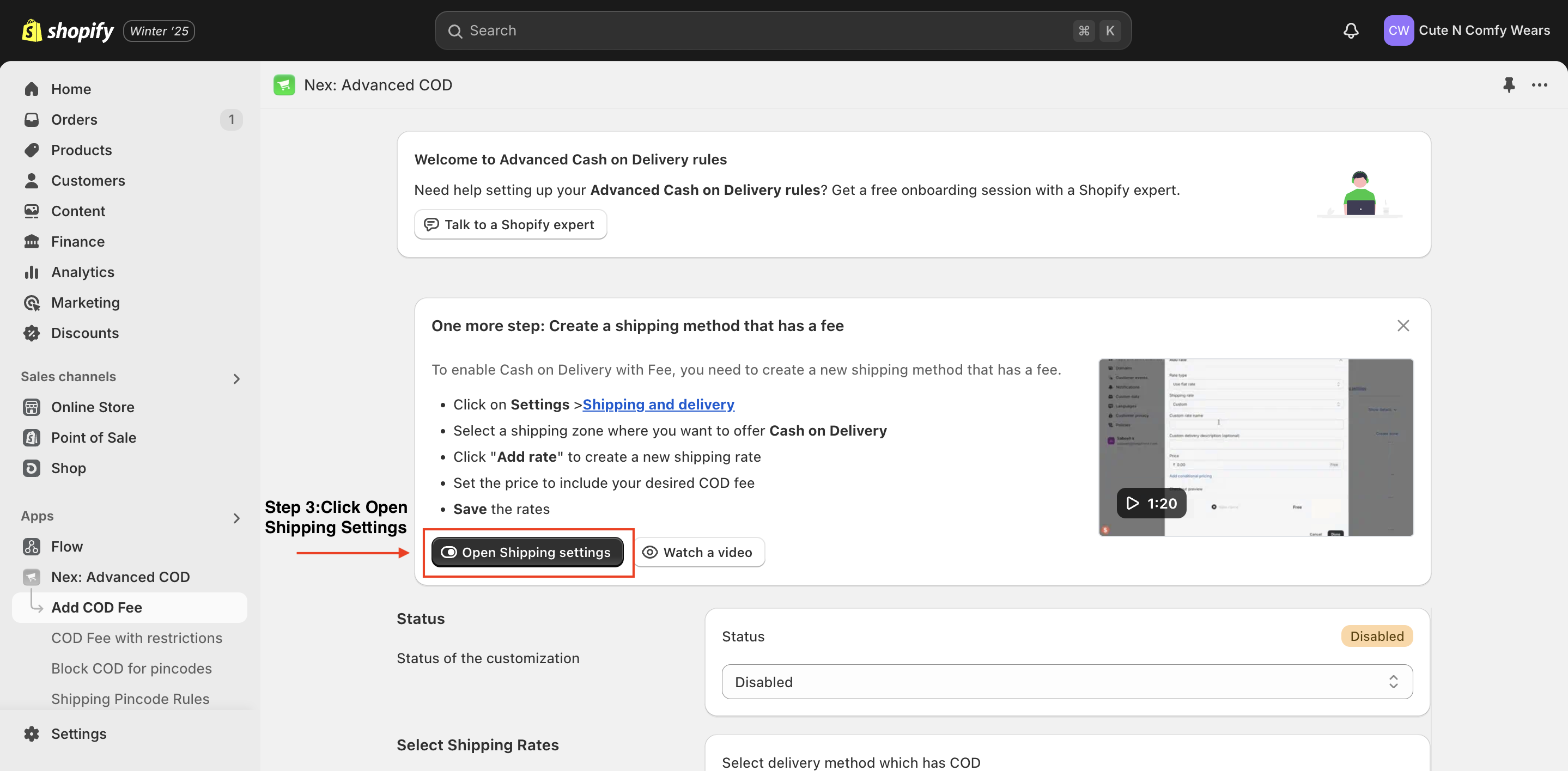Viewport: 1568px width, 771px height.
Task: Click the pin app icon
Action: point(1509,85)
